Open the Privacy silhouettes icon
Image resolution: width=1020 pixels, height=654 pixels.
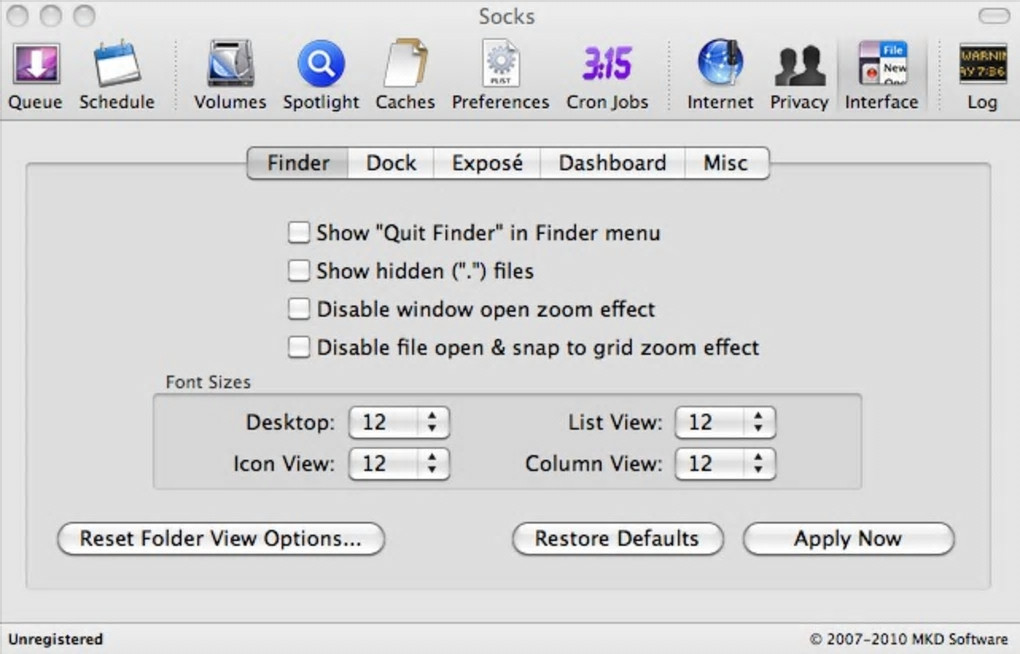[x=799, y=66]
